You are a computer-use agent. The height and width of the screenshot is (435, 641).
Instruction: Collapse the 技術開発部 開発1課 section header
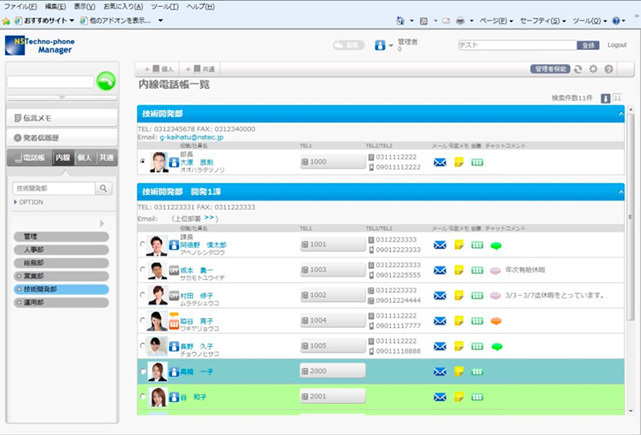[621, 190]
